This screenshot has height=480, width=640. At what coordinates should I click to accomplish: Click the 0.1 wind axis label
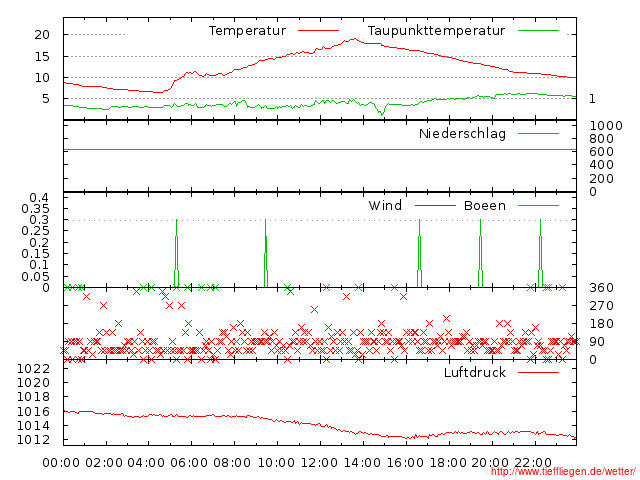(x=39, y=265)
